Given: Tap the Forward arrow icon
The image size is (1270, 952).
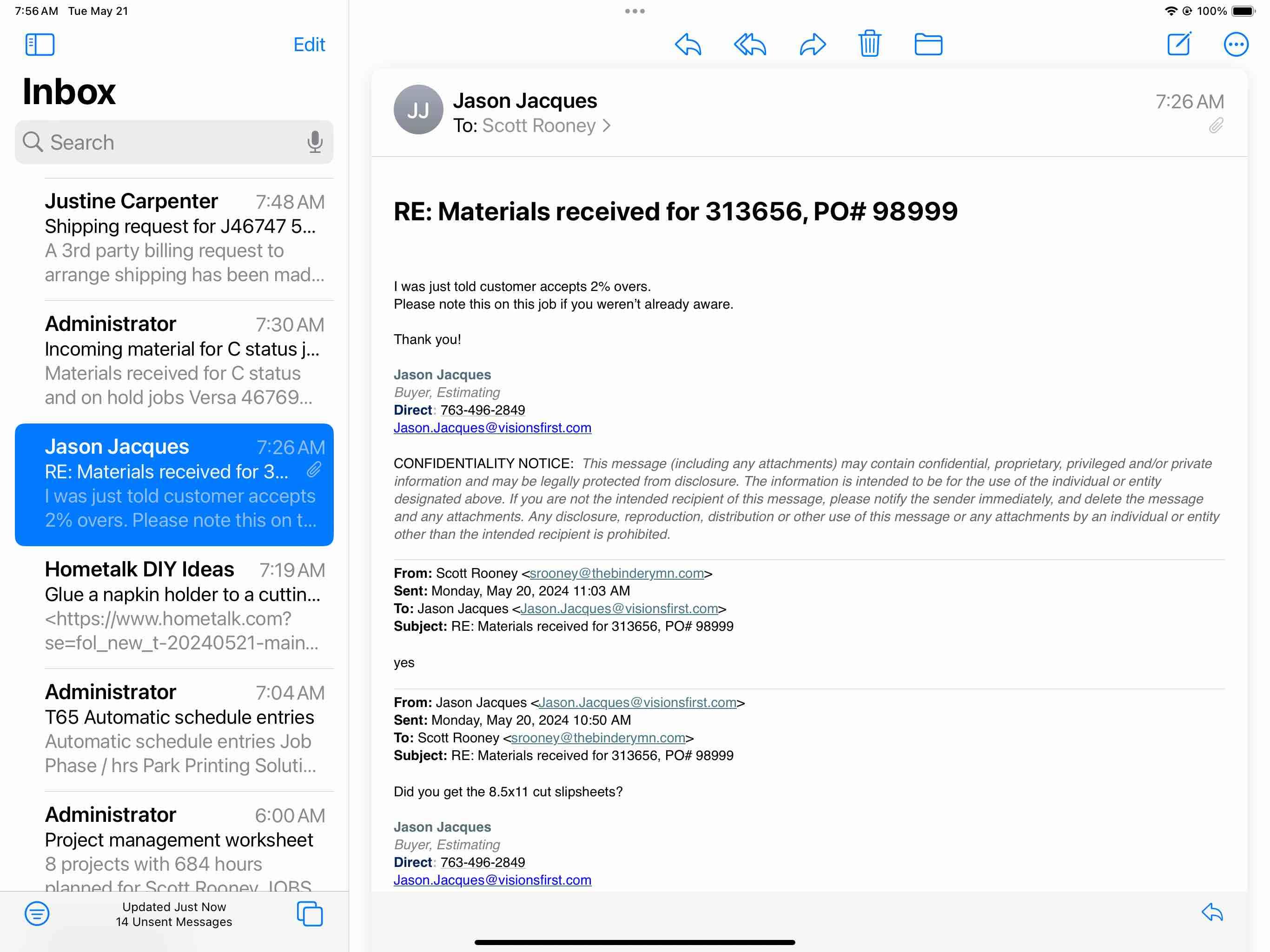Looking at the screenshot, I should pyautogui.click(x=813, y=44).
